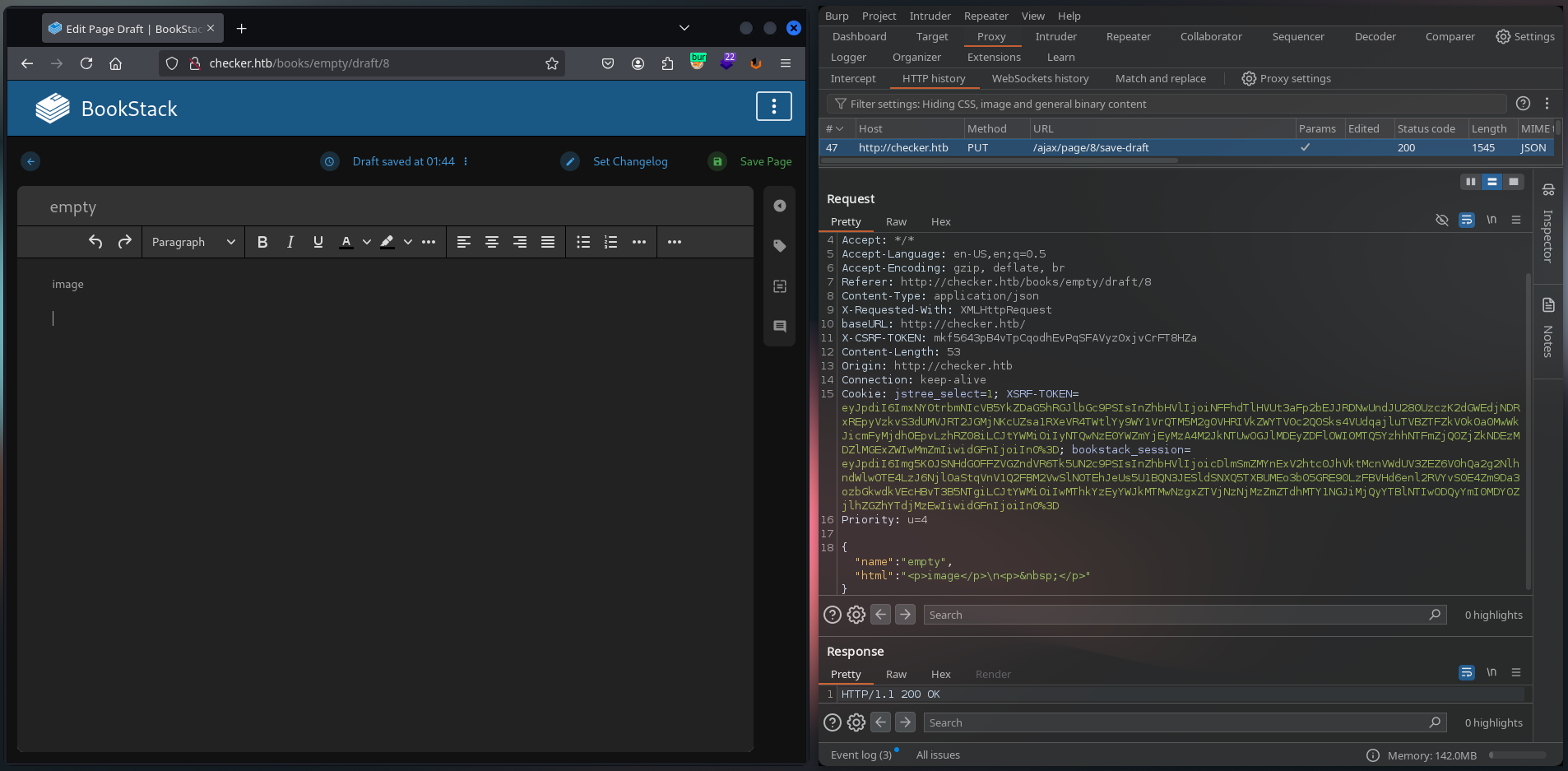1568x771 pixels.
Task: Open Firefox hamburger menu
Action: 786,63
